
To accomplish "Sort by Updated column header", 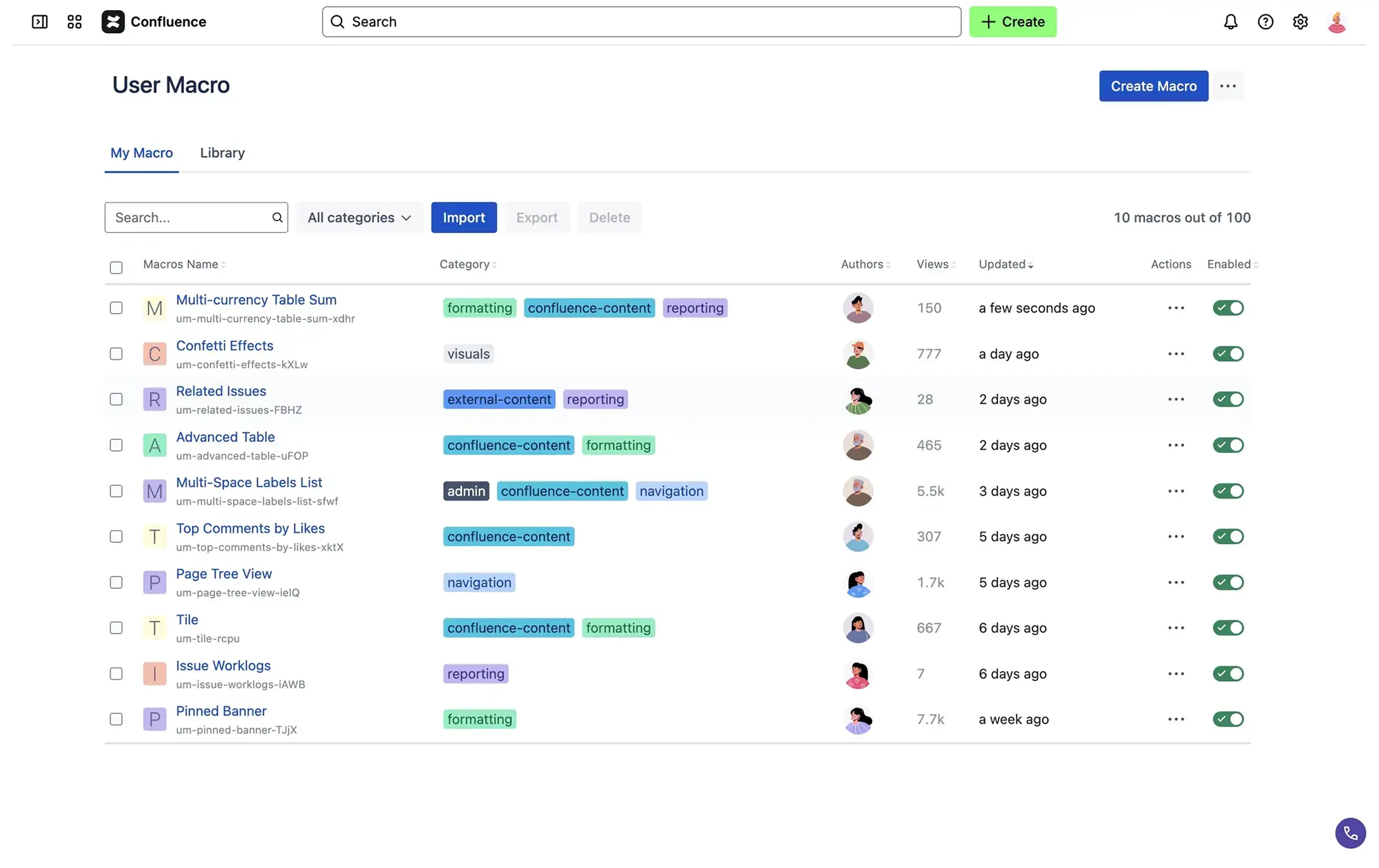I will [1006, 264].
